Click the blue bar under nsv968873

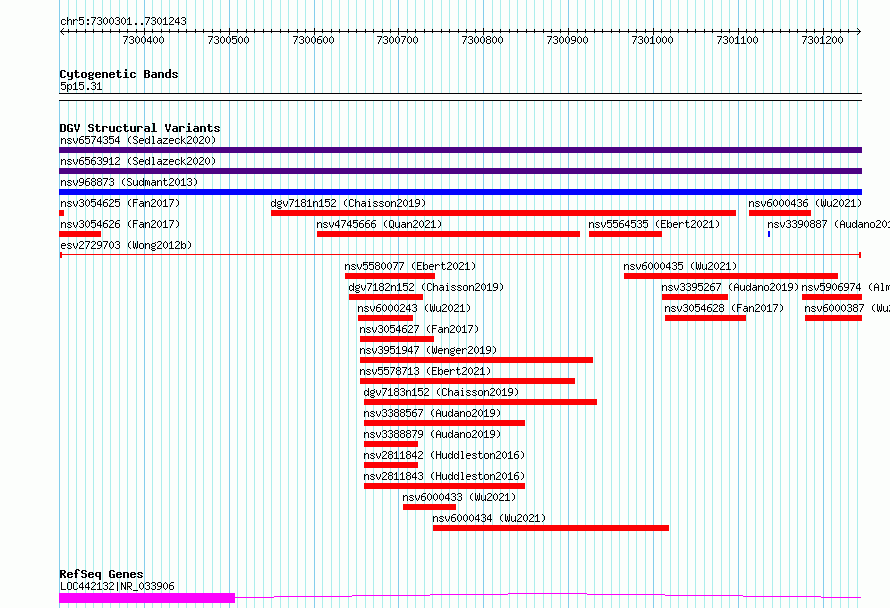coord(460,192)
